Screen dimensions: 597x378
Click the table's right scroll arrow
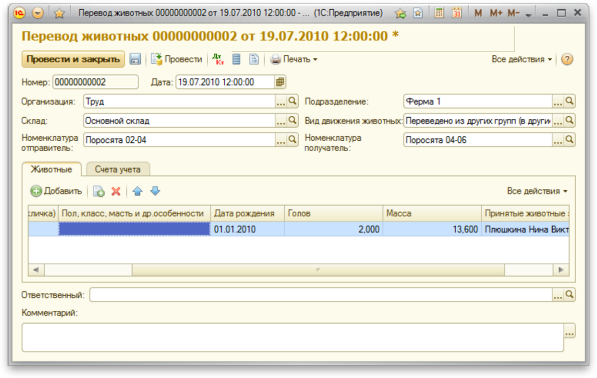click(561, 270)
